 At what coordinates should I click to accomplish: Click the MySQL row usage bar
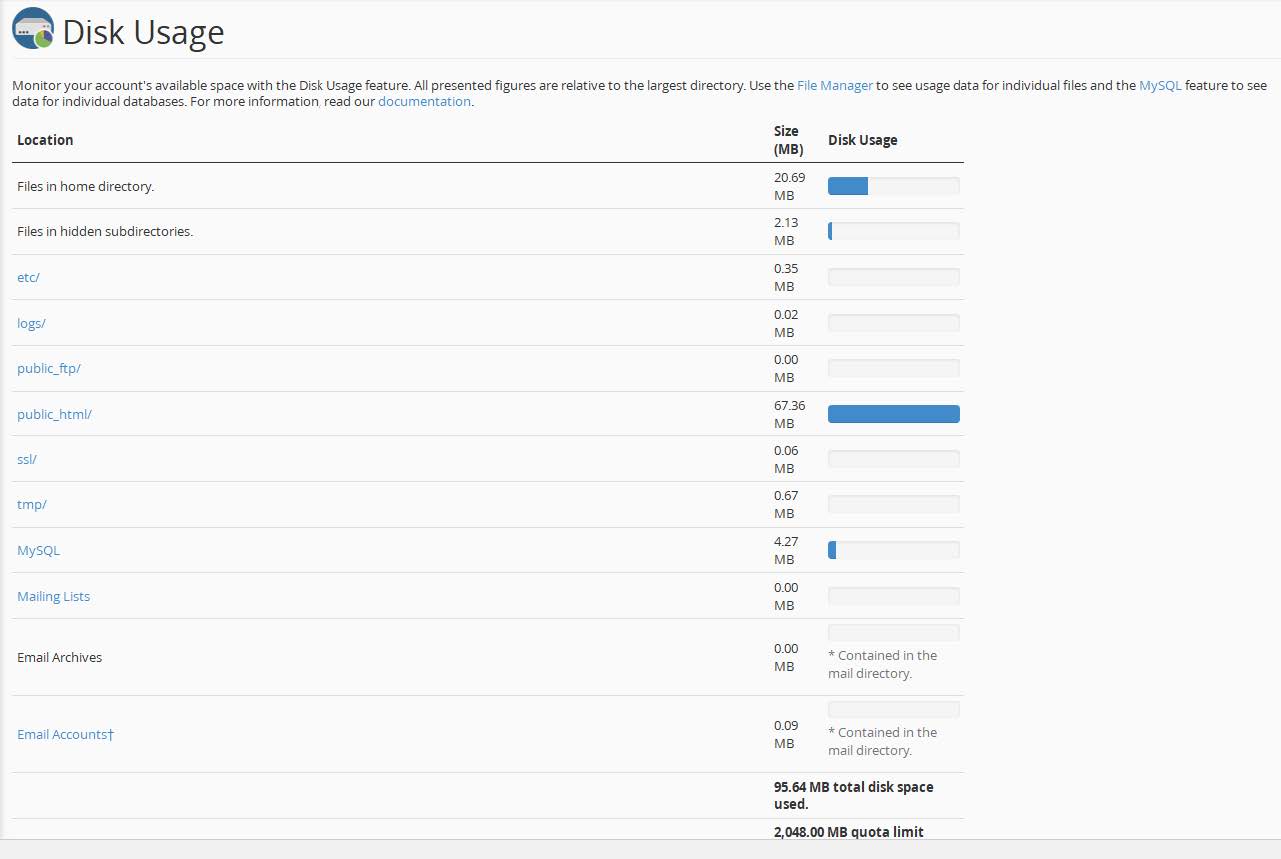click(x=893, y=550)
